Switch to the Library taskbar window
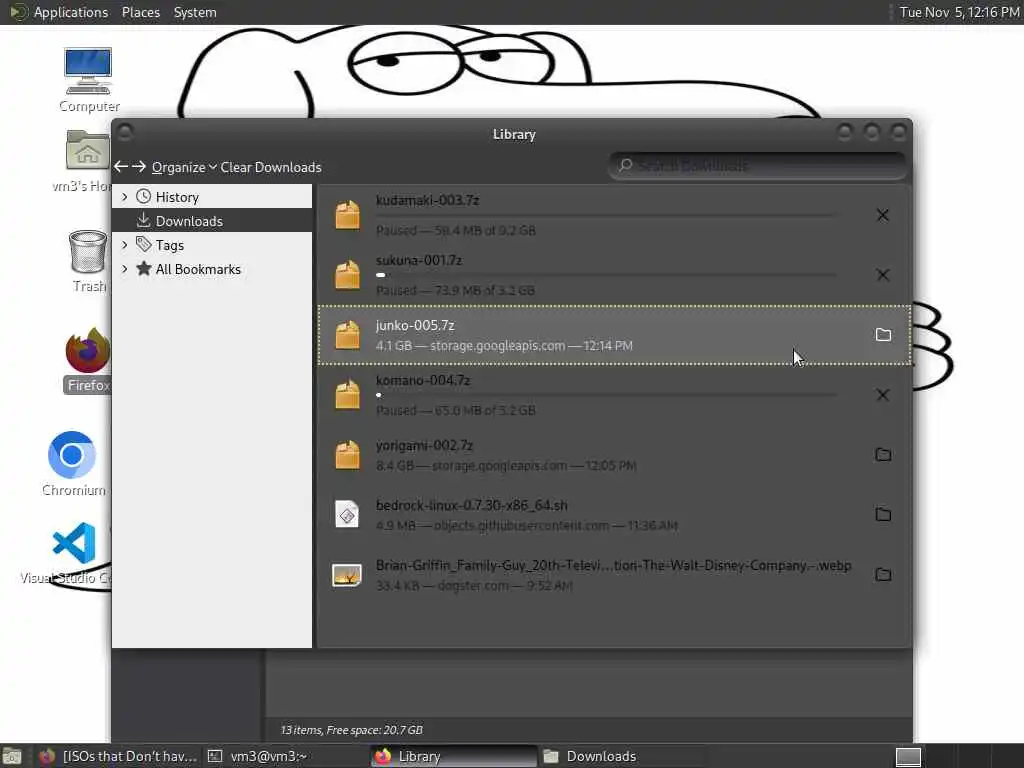This screenshot has width=1024, height=768. (454, 756)
